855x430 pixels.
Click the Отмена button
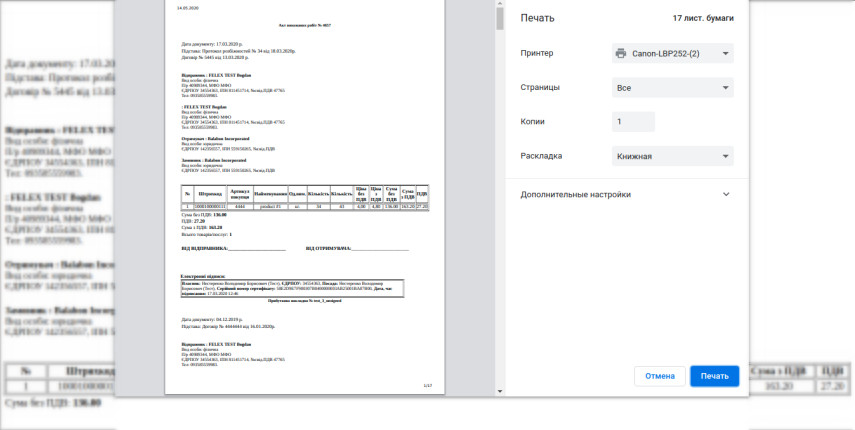tap(660, 376)
